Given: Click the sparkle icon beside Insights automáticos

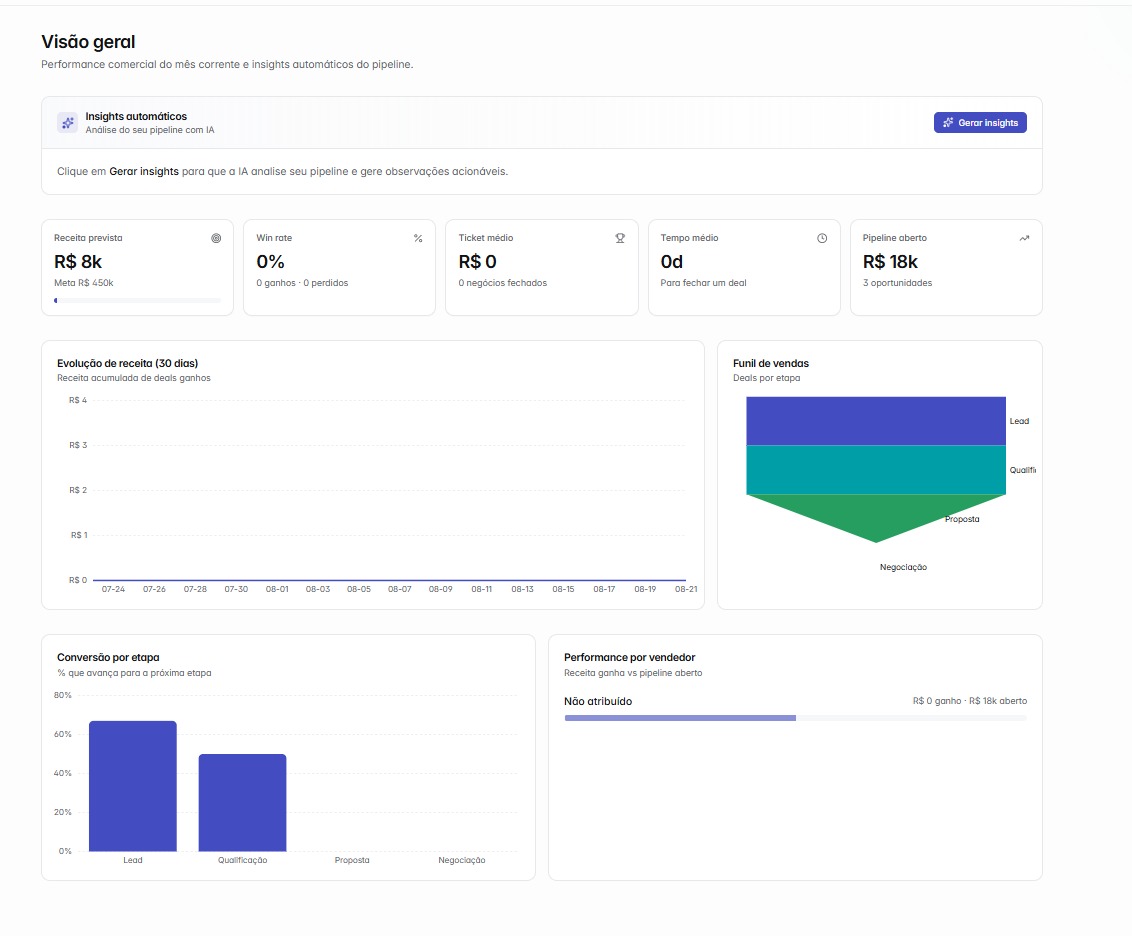Looking at the screenshot, I should pyautogui.click(x=68, y=123).
